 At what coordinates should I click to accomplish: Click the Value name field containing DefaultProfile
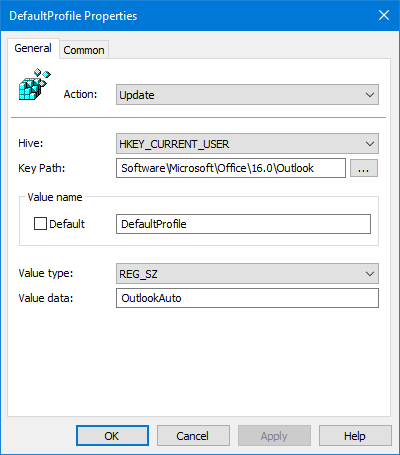(243, 224)
